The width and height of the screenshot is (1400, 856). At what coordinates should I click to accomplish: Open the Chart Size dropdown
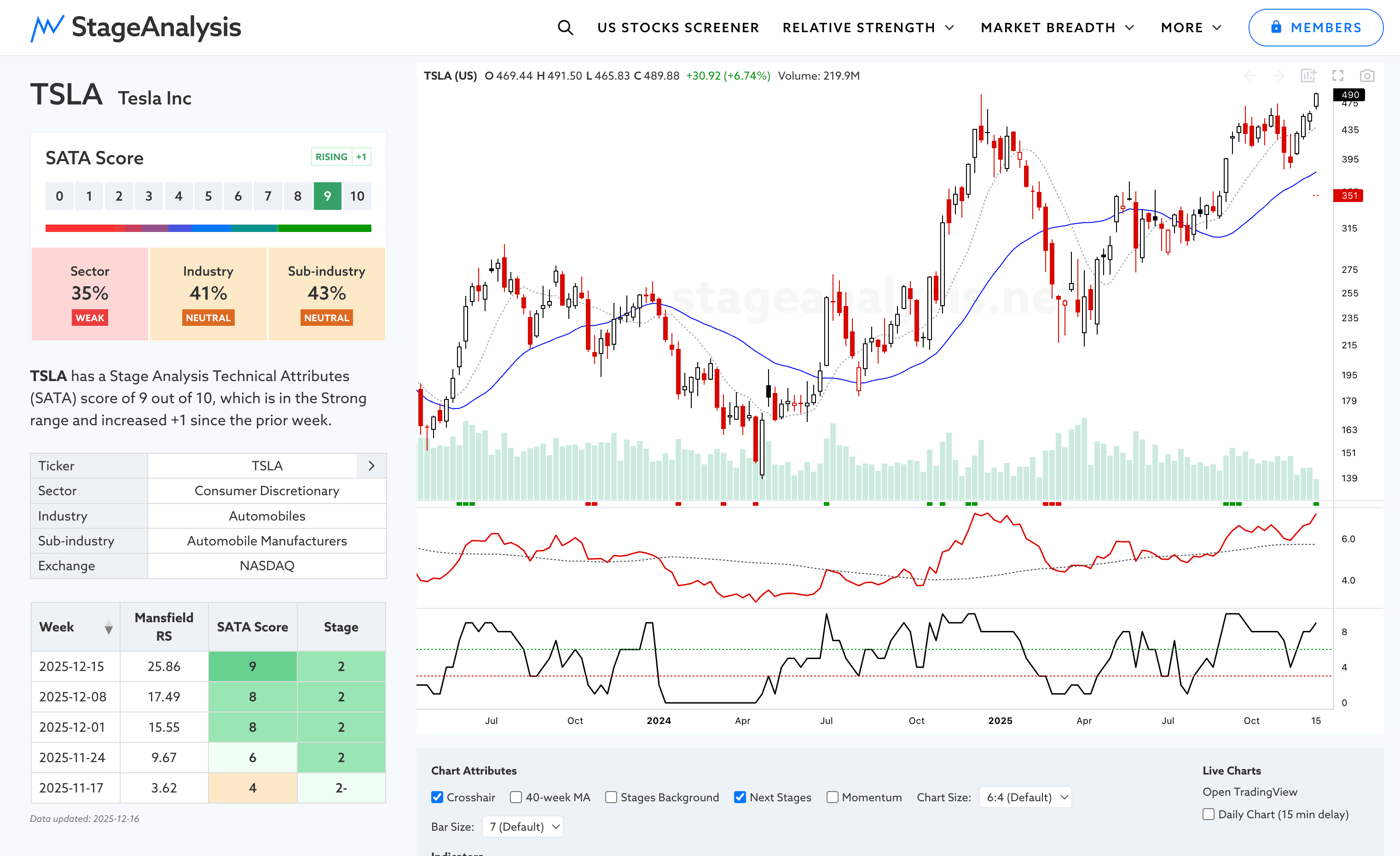(x=1025, y=797)
